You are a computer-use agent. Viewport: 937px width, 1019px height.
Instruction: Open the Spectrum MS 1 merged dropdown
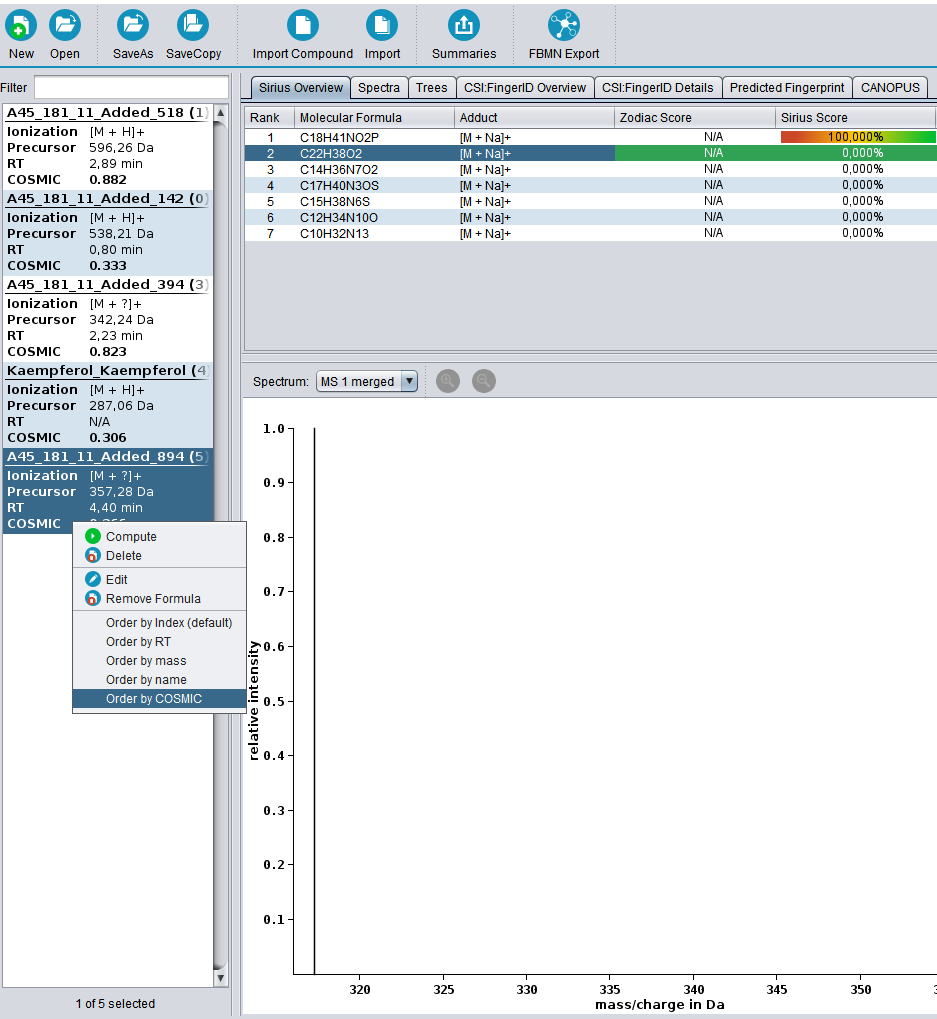[x=366, y=381]
